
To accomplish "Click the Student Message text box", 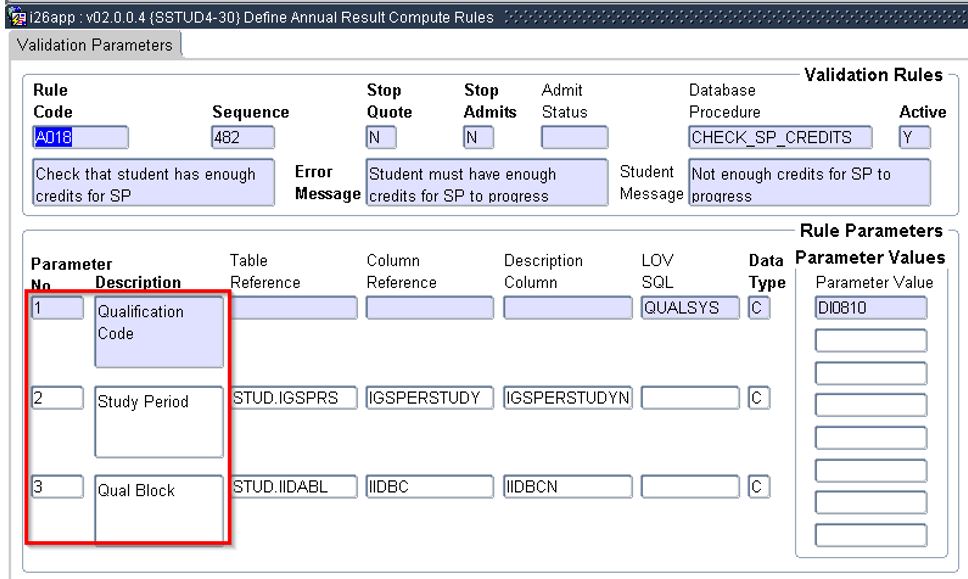I will [809, 184].
